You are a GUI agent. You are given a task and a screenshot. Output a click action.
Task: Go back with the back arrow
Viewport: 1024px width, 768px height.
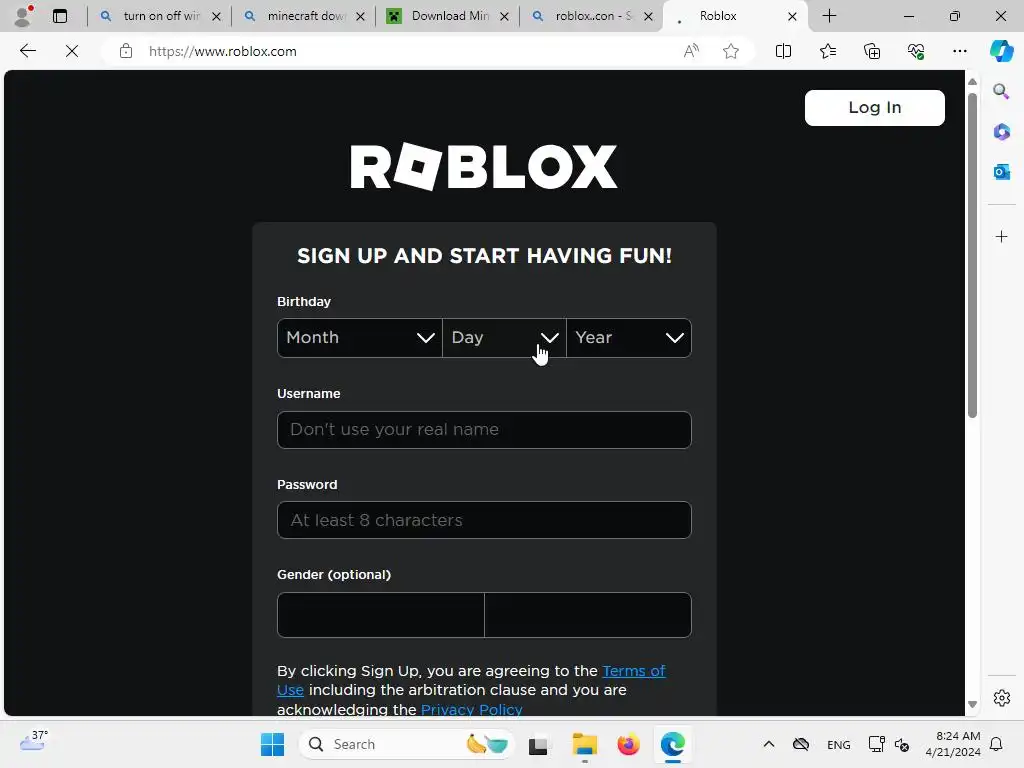pyautogui.click(x=27, y=51)
